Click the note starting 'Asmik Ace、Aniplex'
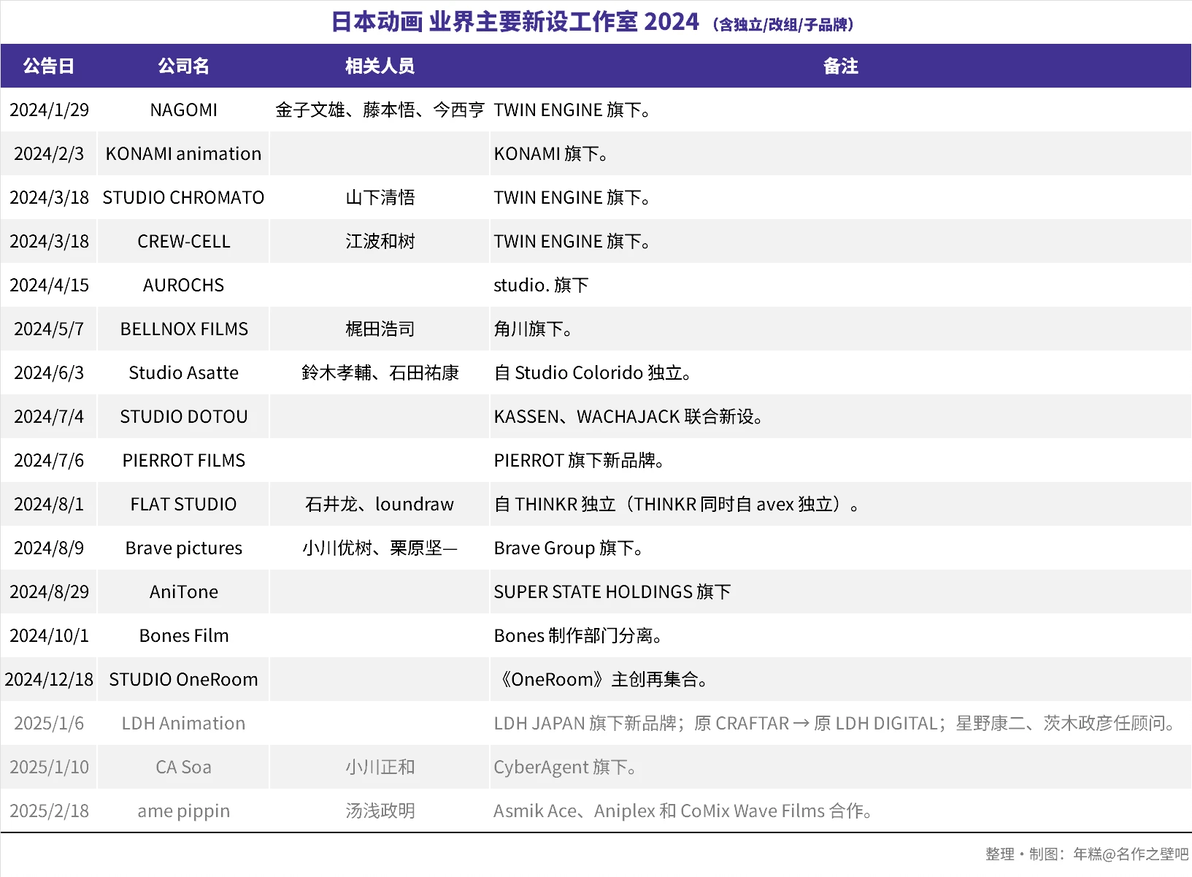The image size is (1192, 877). coord(682,811)
